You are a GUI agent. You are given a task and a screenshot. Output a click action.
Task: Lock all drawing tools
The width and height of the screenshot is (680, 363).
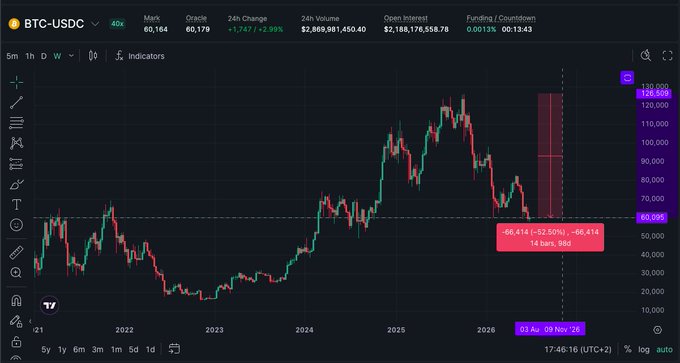coord(16,341)
